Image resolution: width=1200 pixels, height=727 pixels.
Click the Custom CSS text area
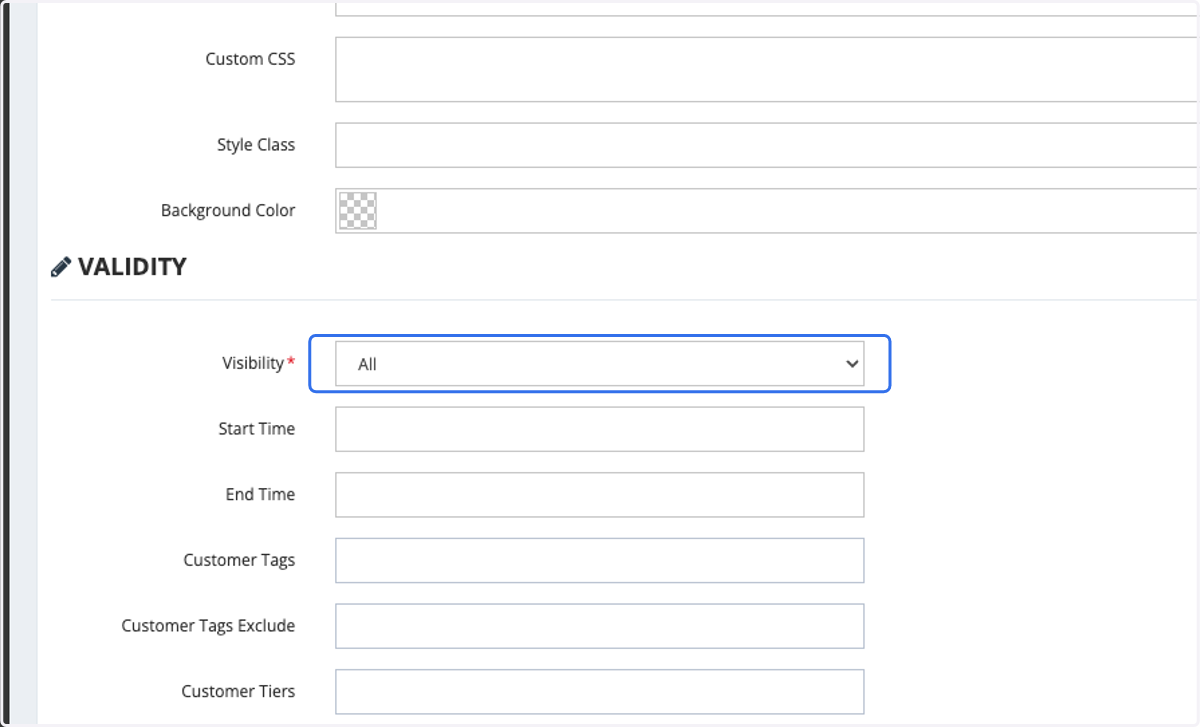[x=766, y=69]
